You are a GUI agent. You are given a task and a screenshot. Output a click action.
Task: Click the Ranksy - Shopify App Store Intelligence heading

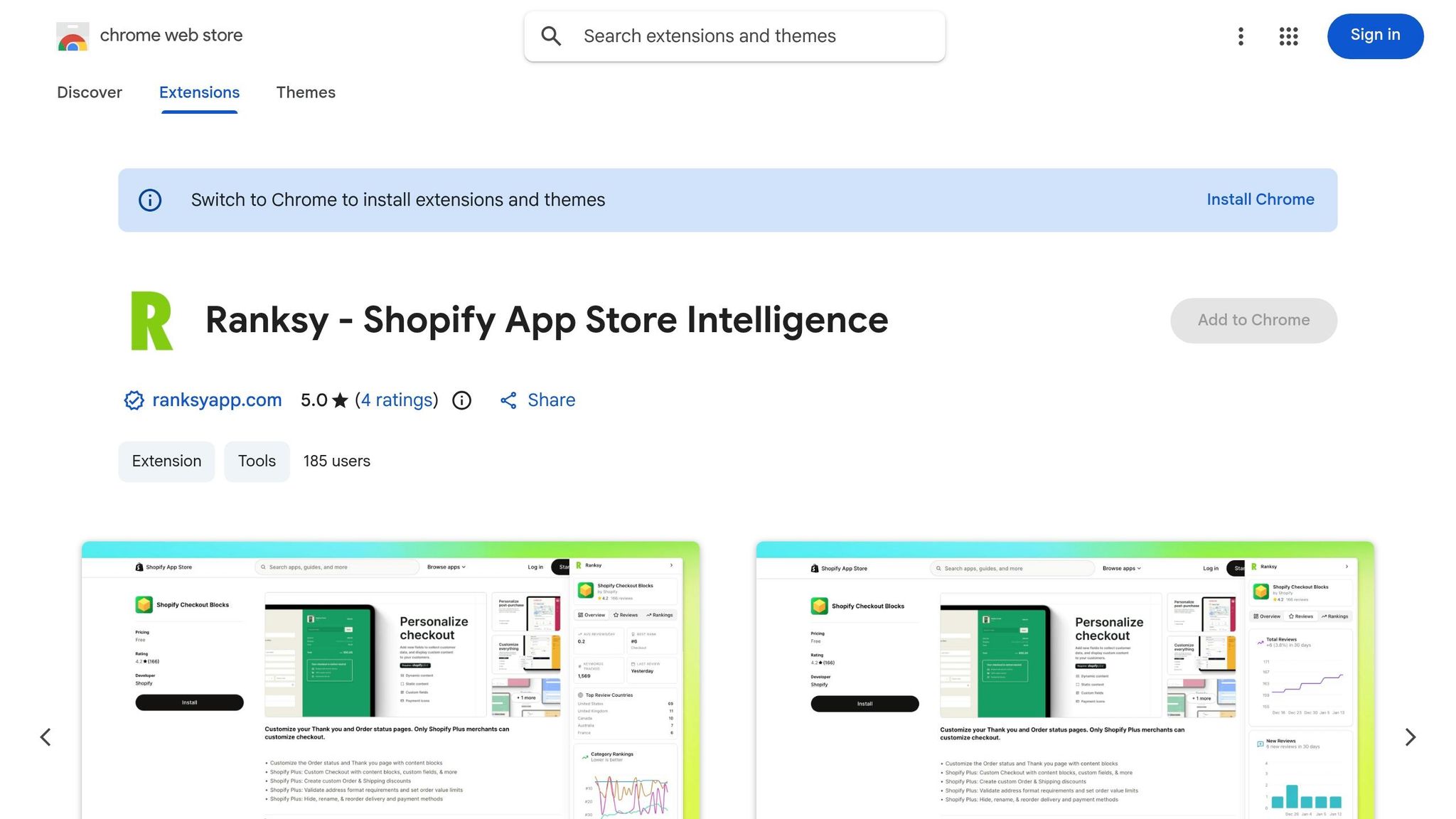coord(547,320)
